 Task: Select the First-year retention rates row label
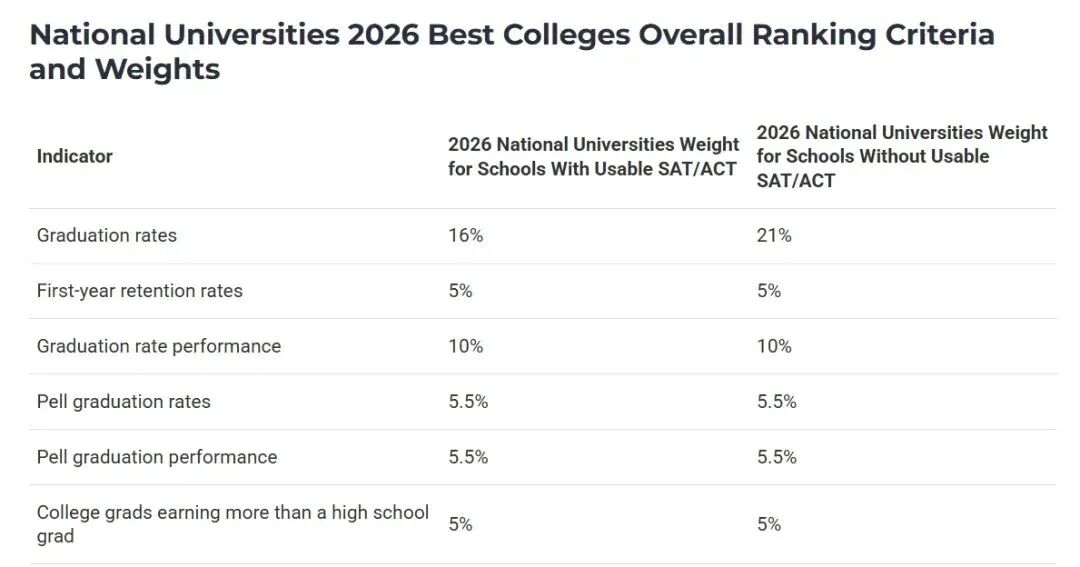(140, 291)
